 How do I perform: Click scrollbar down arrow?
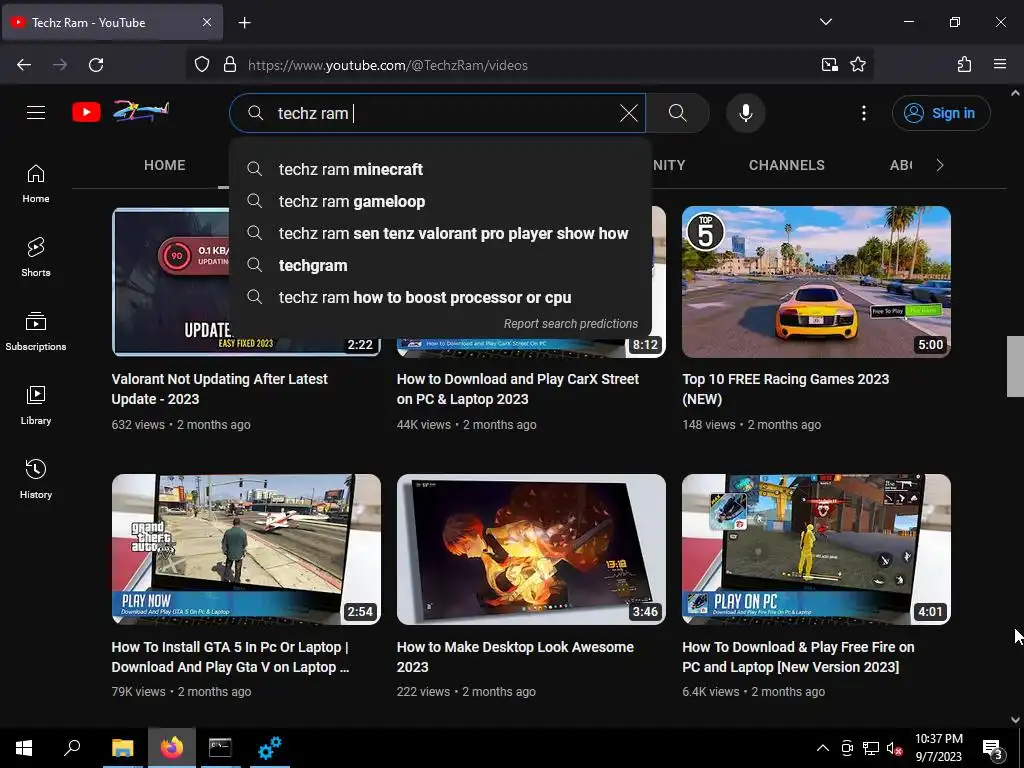[1015, 719]
